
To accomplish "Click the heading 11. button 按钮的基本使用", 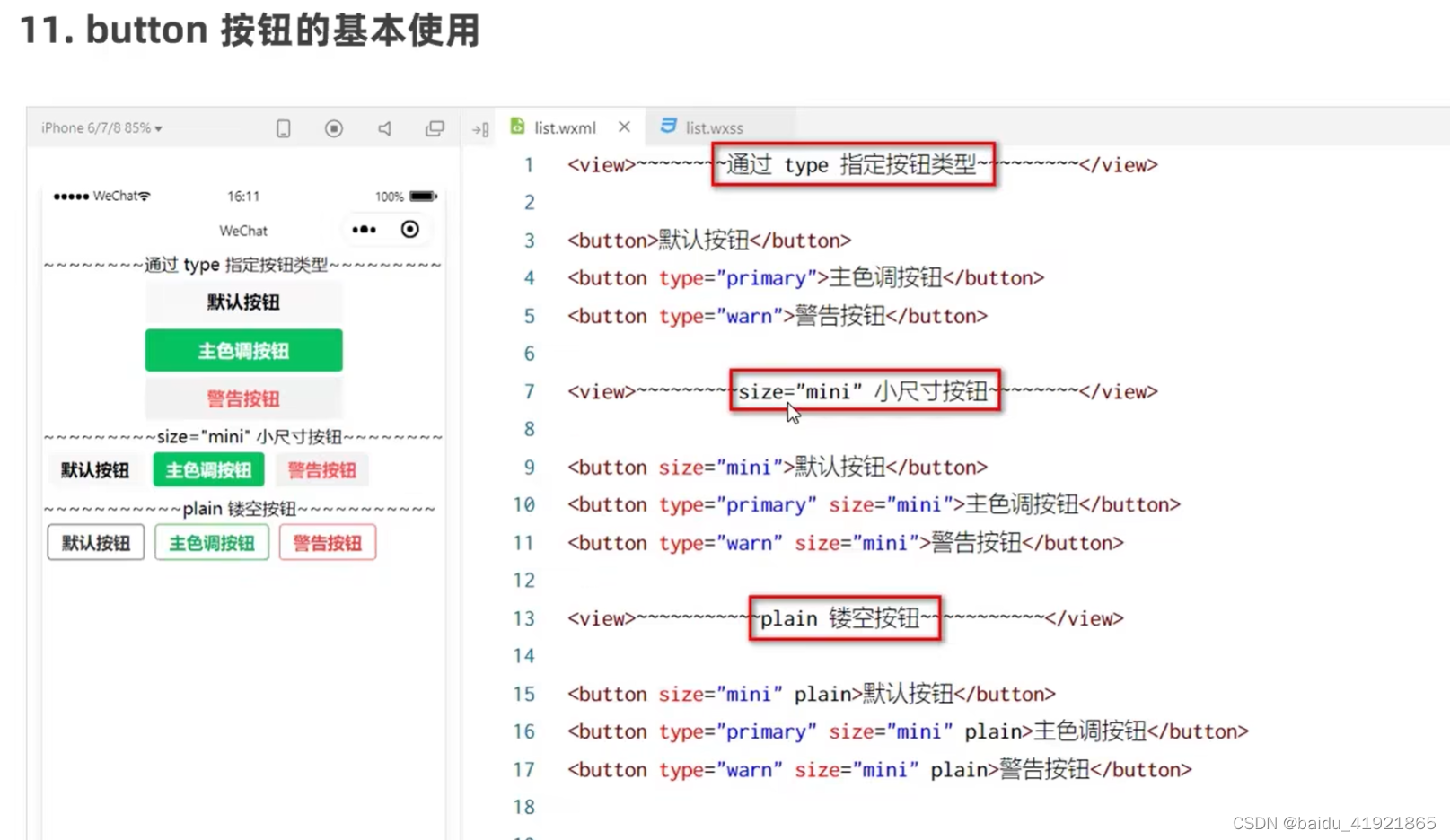I will tap(250, 30).
